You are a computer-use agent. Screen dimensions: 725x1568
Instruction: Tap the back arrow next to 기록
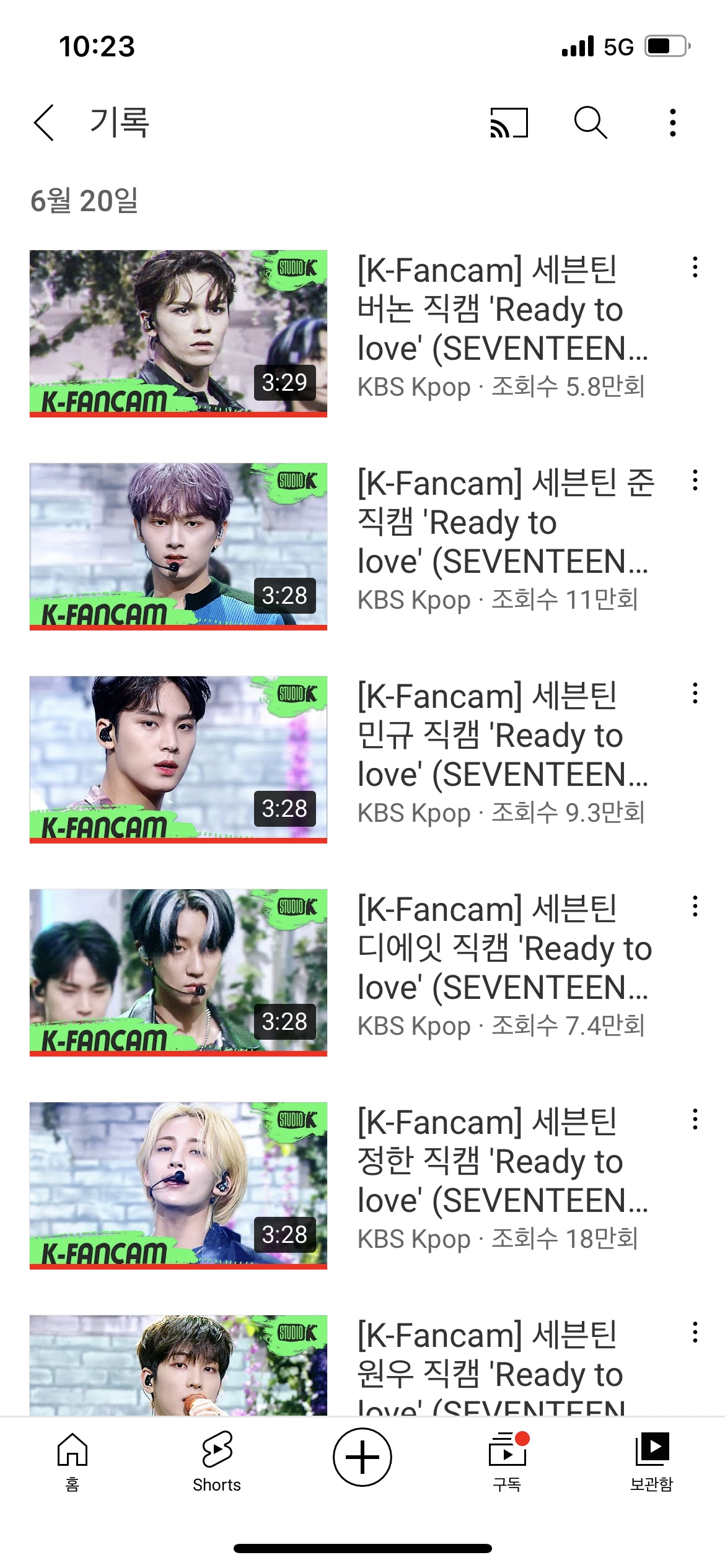(44, 123)
